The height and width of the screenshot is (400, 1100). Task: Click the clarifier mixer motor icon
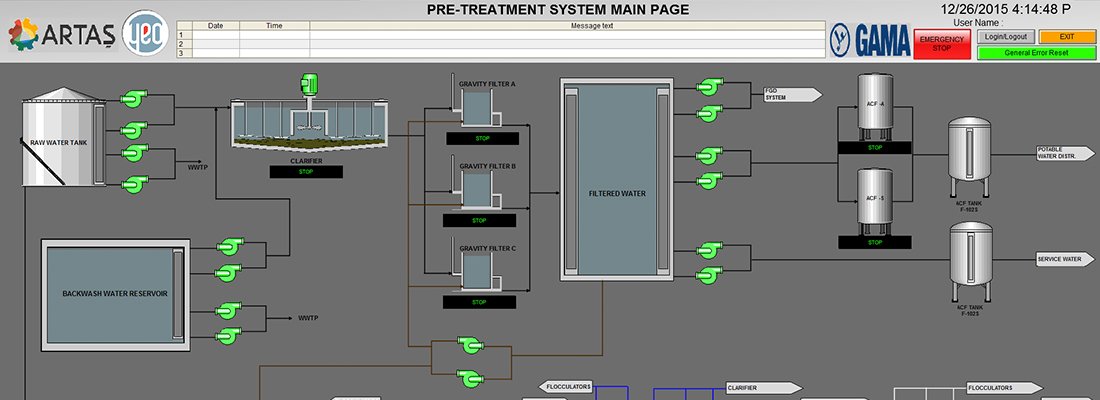coord(310,84)
